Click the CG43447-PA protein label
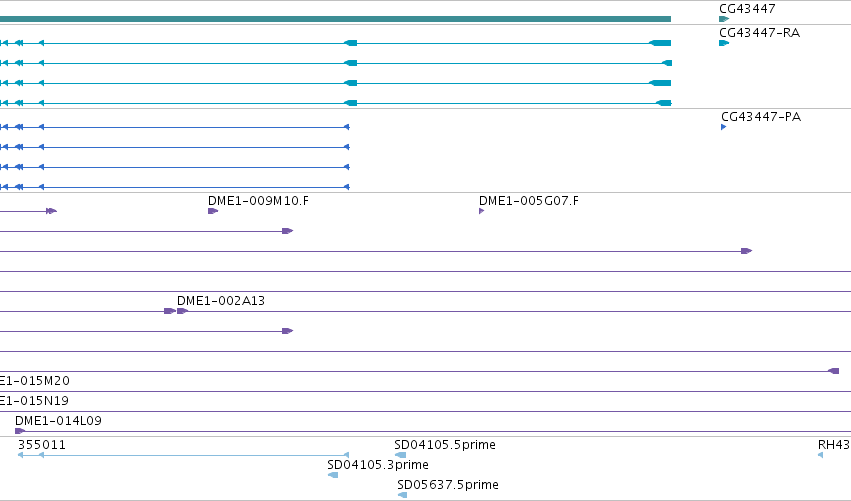The height and width of the screenshot is (501, 851). coord(761,117)
